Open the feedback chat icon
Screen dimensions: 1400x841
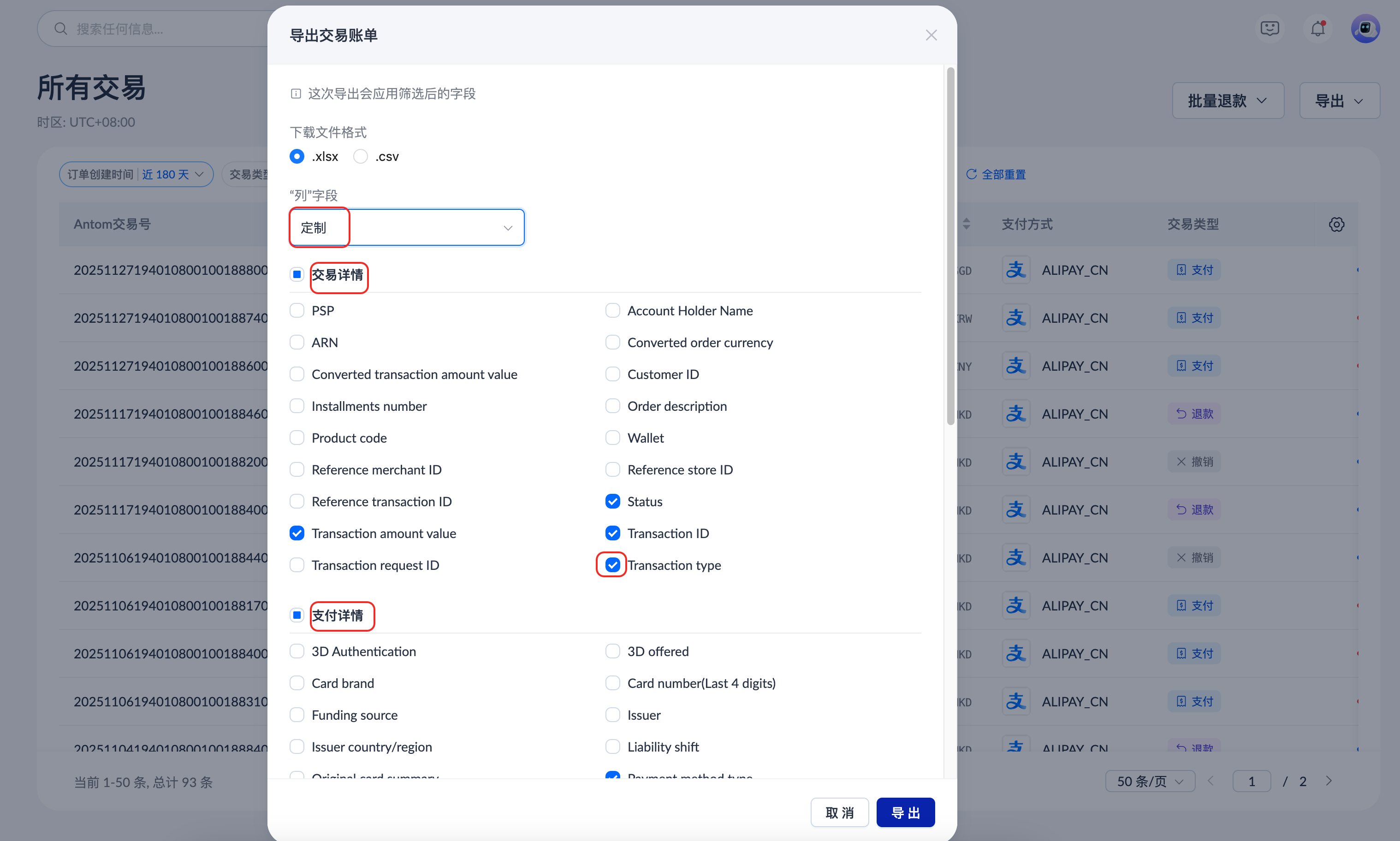1269,28
